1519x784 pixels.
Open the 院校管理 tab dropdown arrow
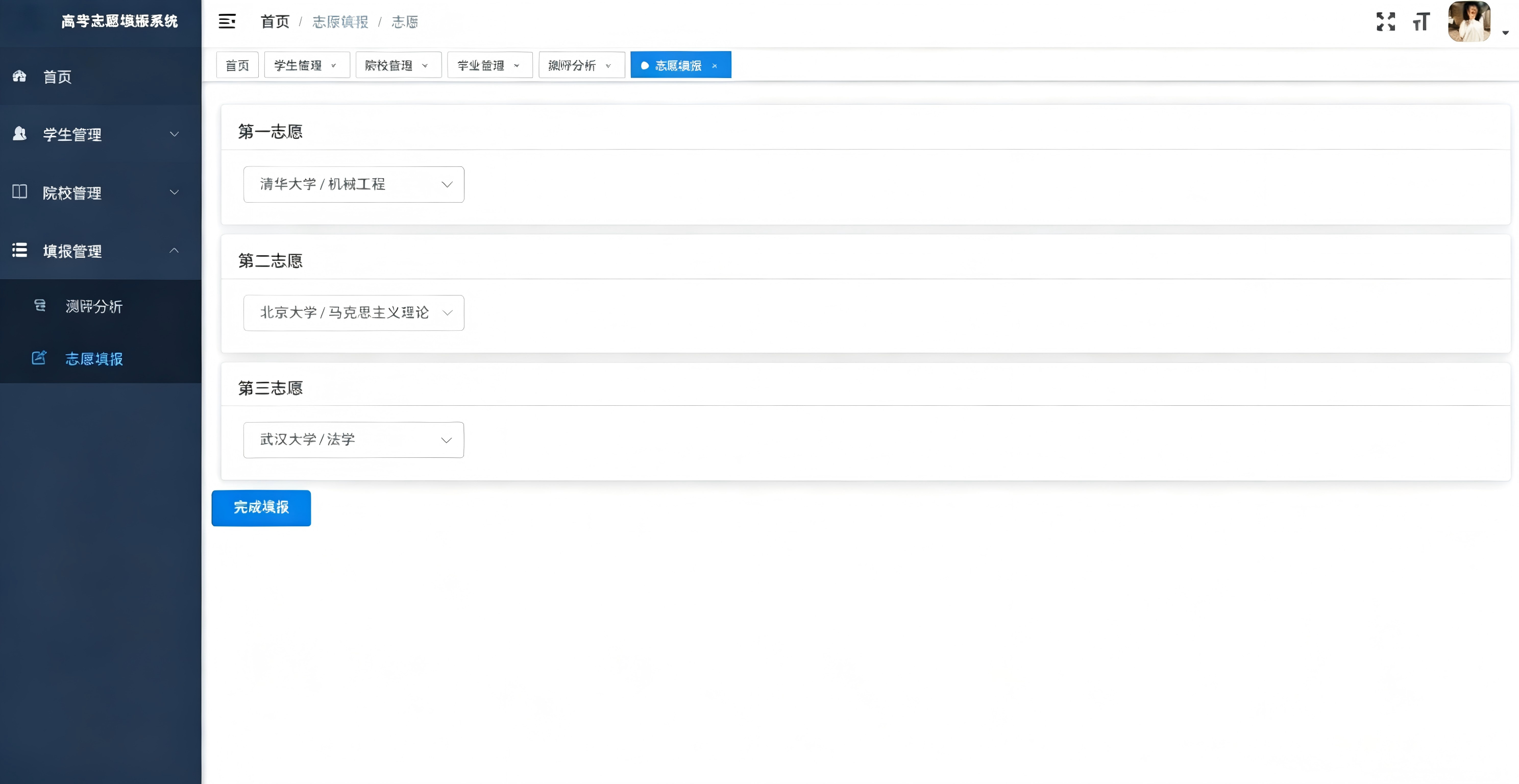point(425,65)
